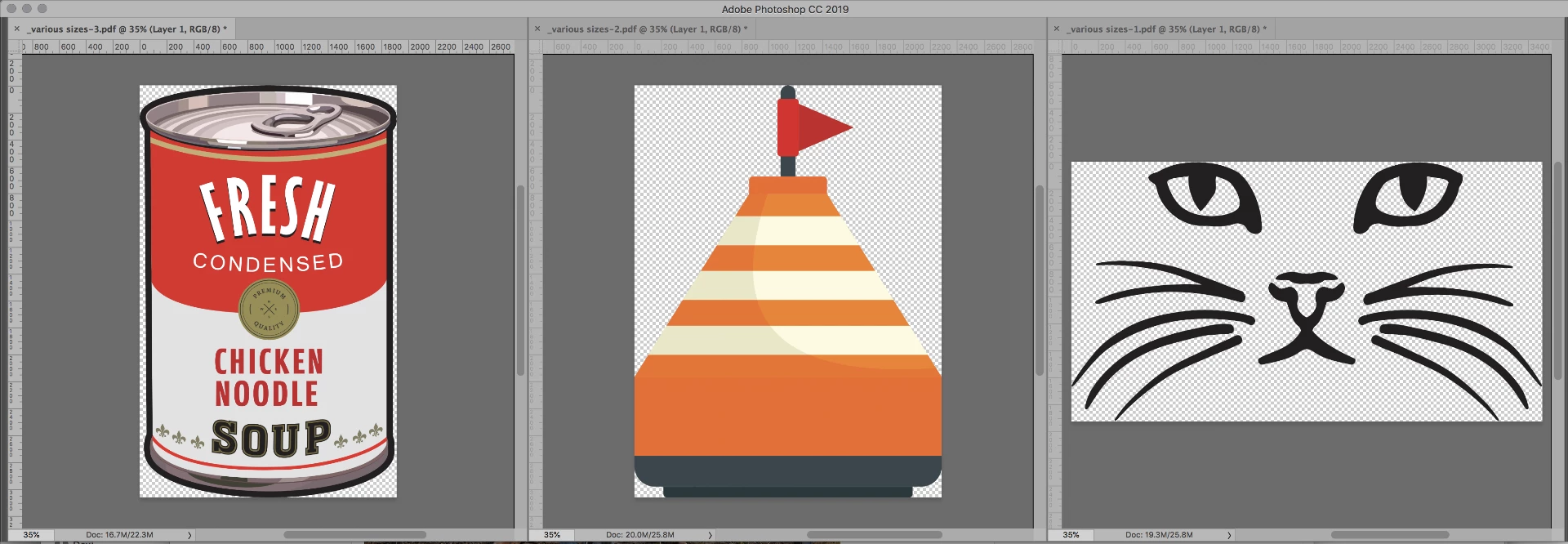Click the 35% zoom field under cat face document
This screenshot has height=544, width=1568.
click(1071, 535)
